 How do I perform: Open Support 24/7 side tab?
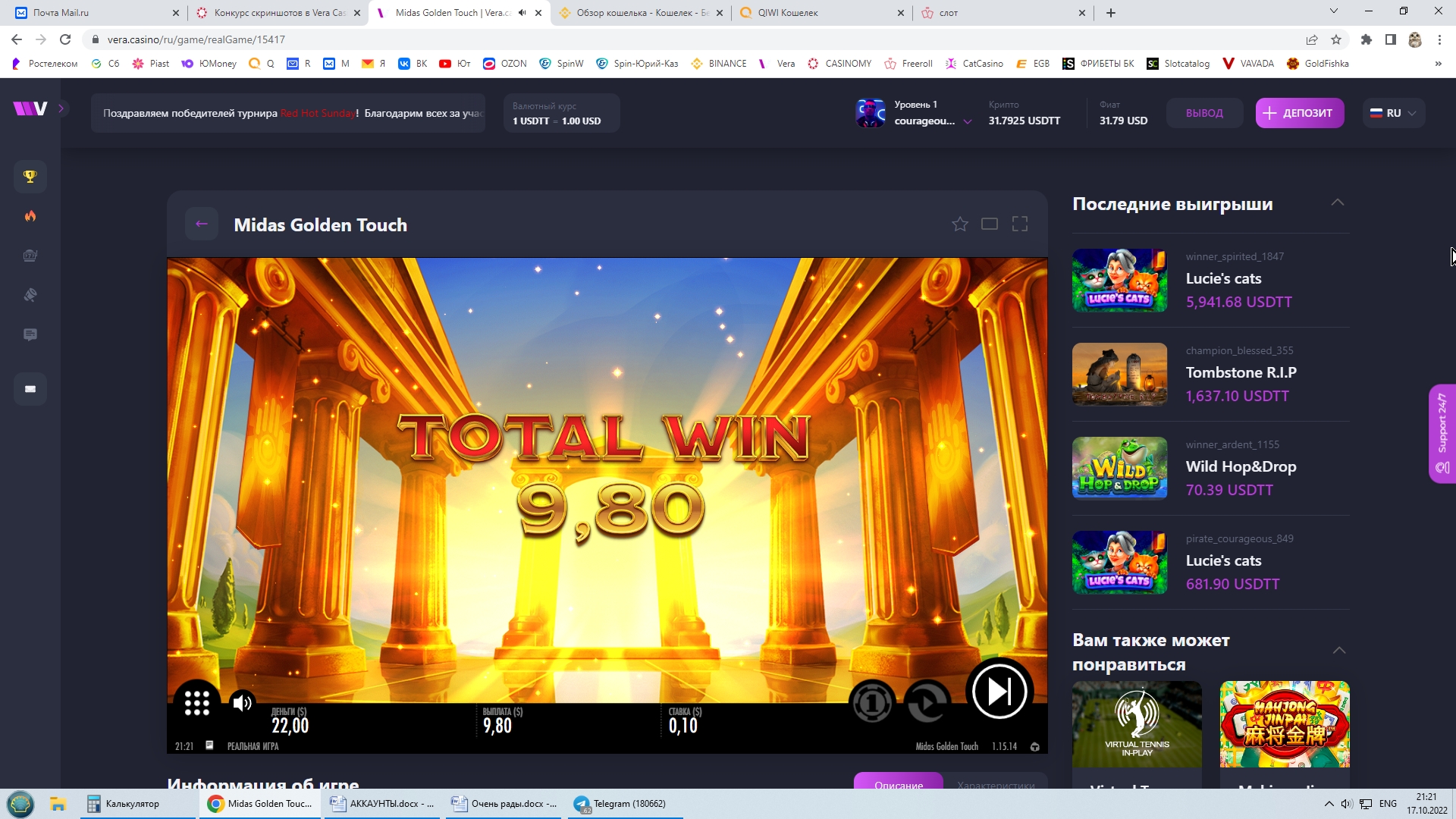1442,434
